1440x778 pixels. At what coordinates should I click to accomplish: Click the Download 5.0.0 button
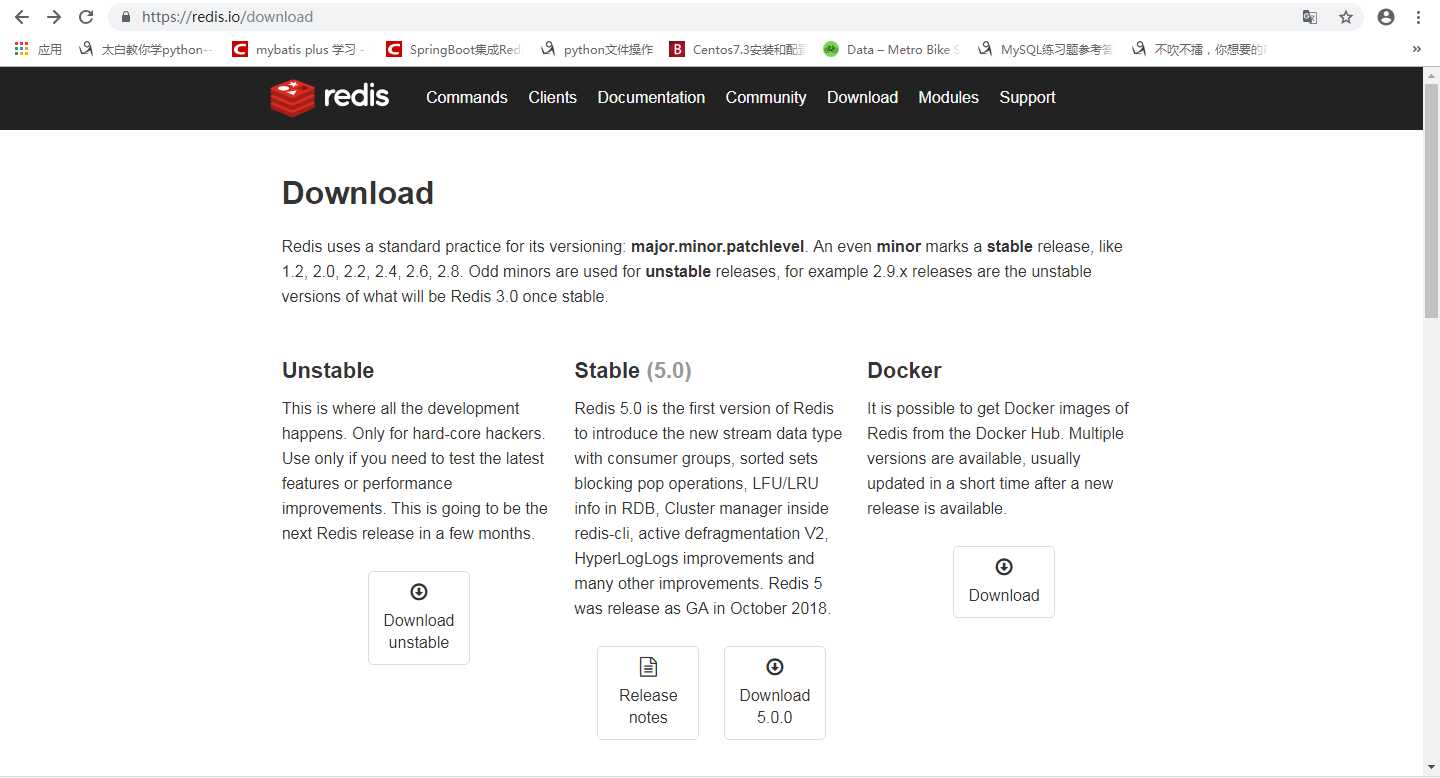coord(775,693)
